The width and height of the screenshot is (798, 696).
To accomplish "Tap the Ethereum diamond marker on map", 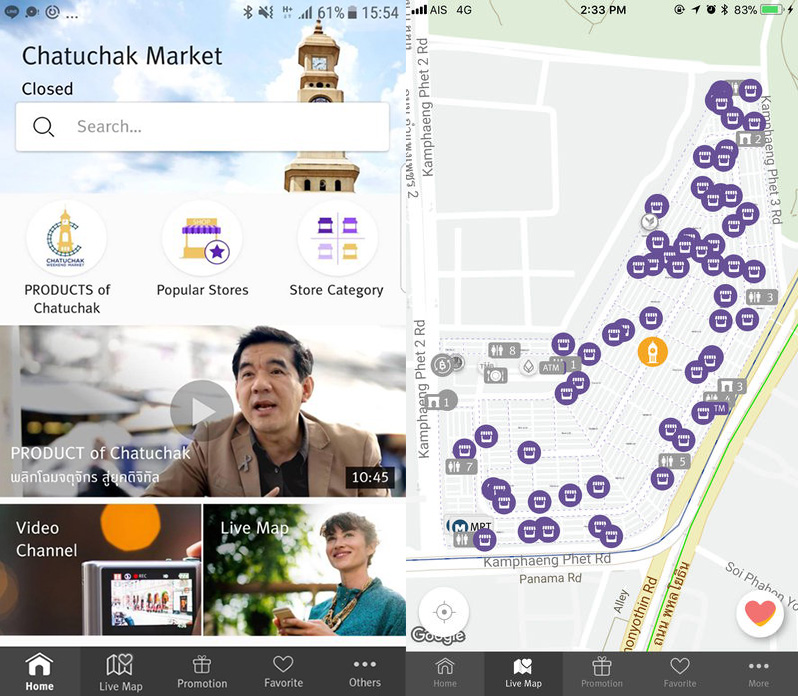I will (529, 366).
